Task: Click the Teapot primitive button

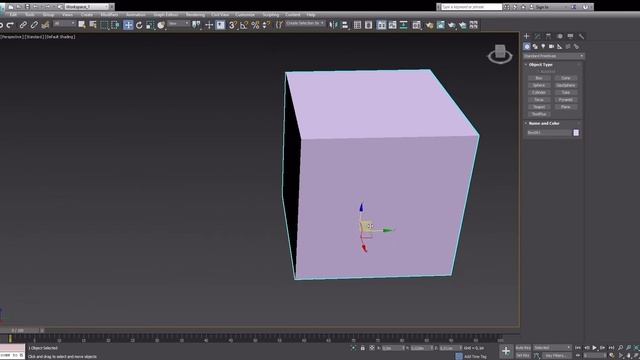Action: click(x=539, y=107)
